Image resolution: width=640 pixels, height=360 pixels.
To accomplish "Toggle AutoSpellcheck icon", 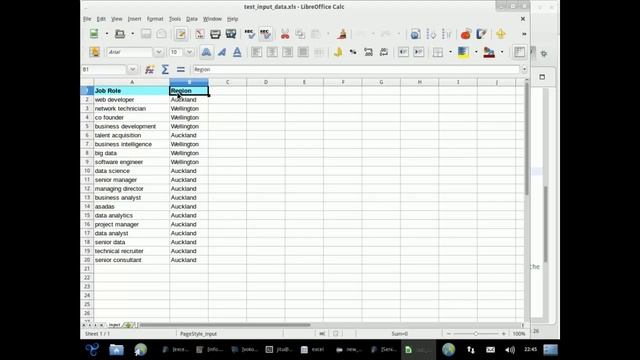I will [265, 34].
